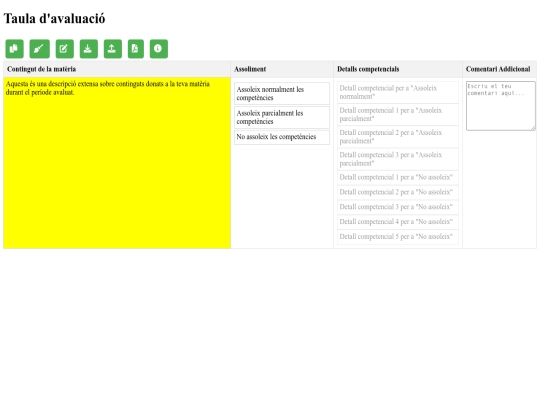
Task: Click Detall competencial 2 per a "Assoleix parcialment"
Action: 398,137
